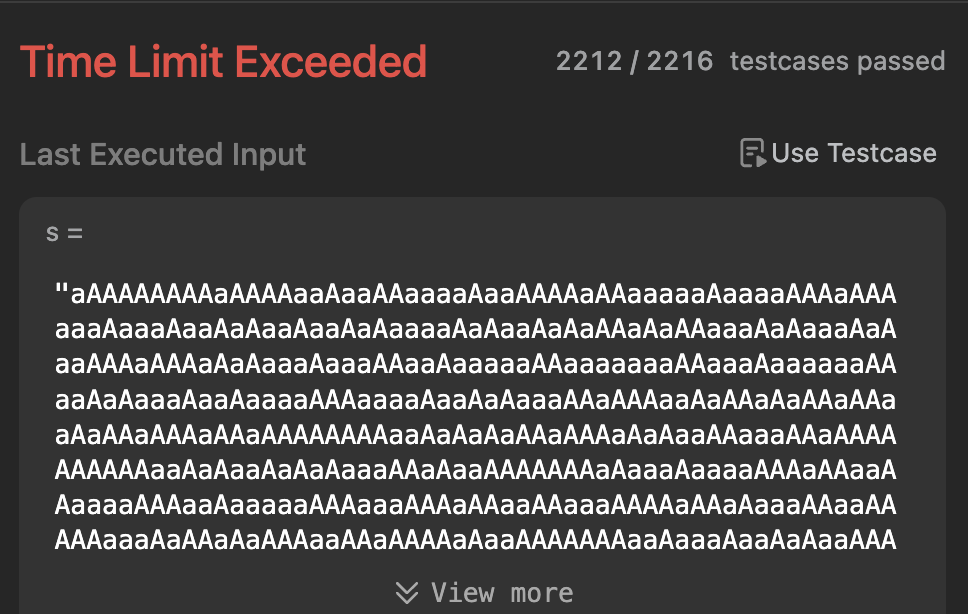The height and width of the screenshot is (614, 968).
Task: Click the input line starting AAAAAAaaAaAaaAaAa
Action: coord(475,470)
